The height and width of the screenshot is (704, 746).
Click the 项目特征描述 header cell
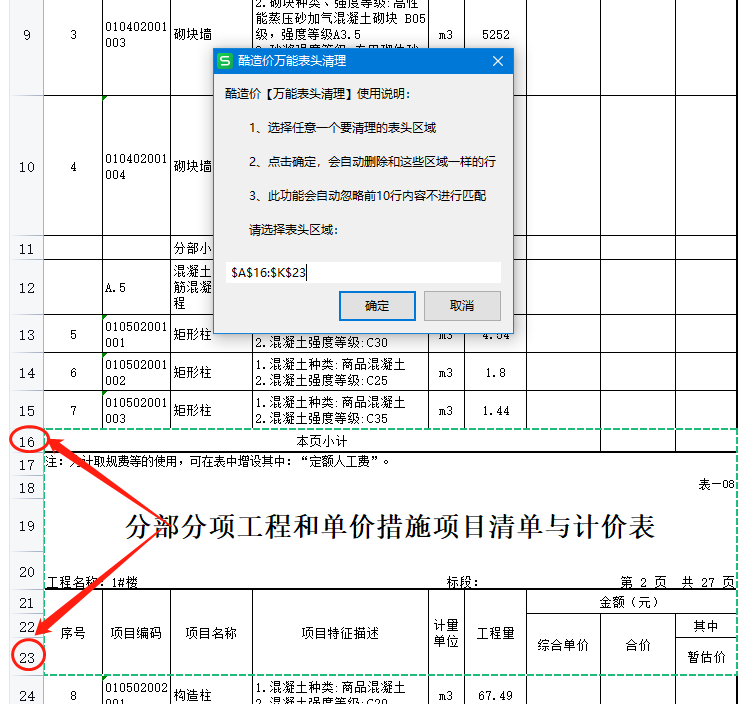coord(340,633)
